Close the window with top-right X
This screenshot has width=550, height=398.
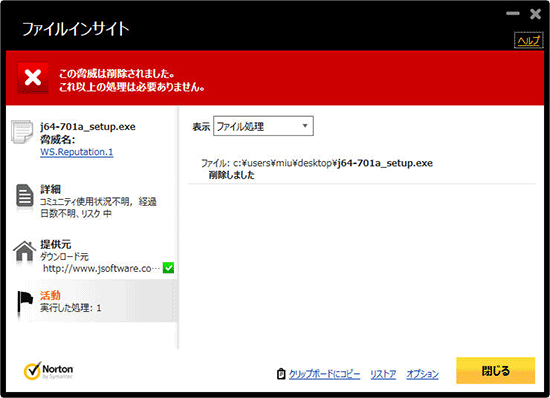[535, 14]
